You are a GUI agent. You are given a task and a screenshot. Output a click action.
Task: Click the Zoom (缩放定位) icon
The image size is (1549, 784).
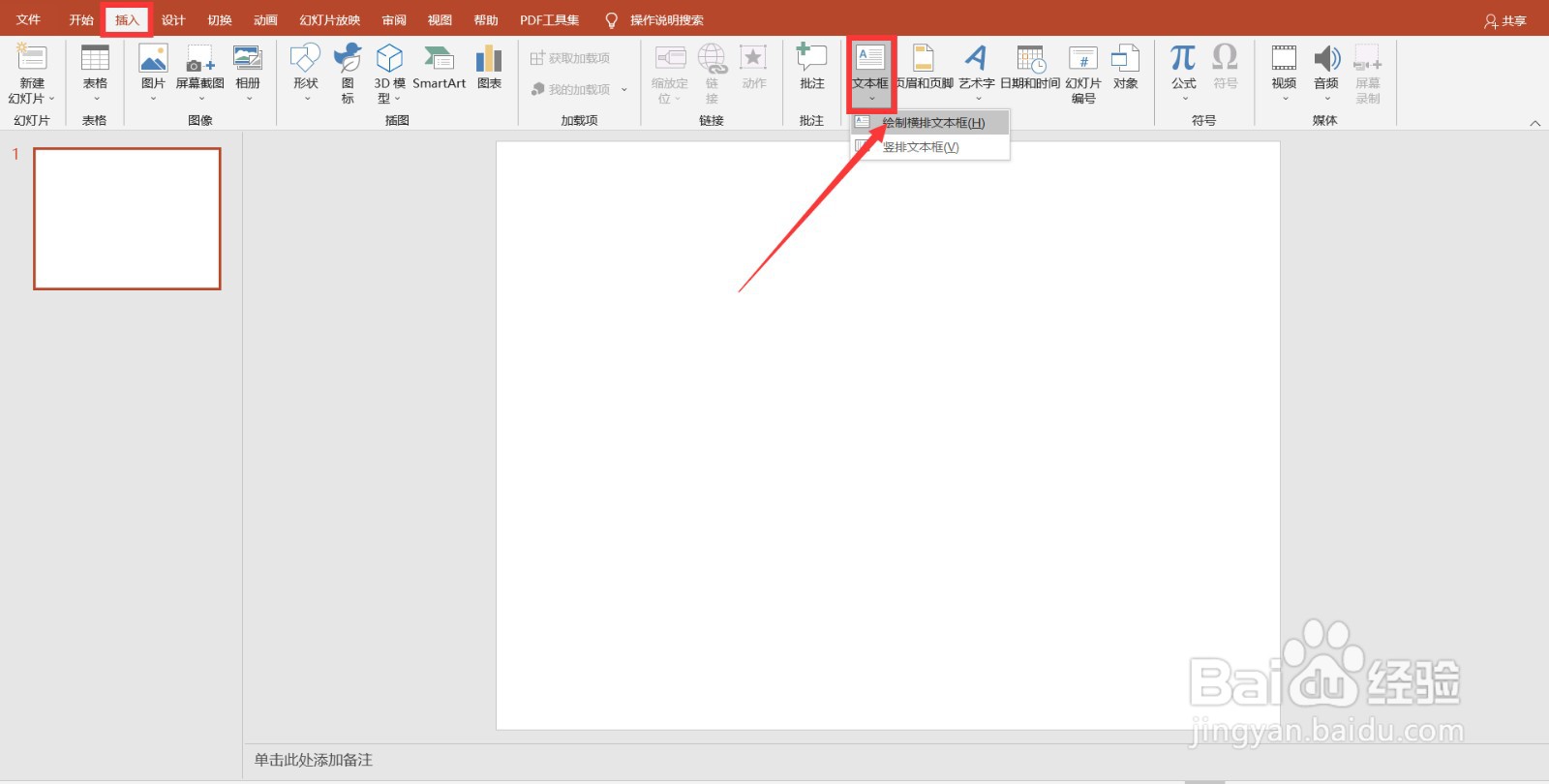(x=670, y=58)
